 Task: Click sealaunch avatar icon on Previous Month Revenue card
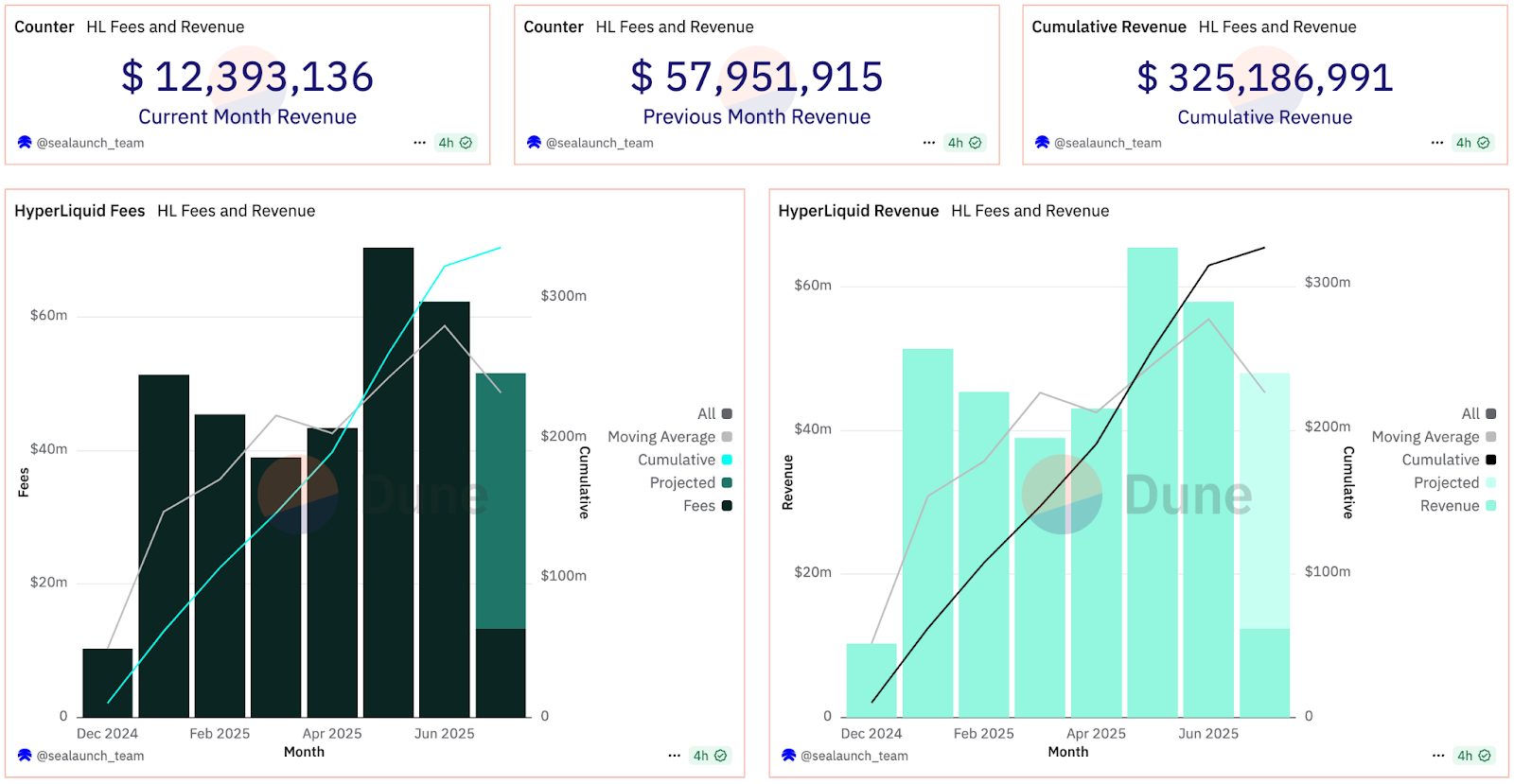[534, 143]
